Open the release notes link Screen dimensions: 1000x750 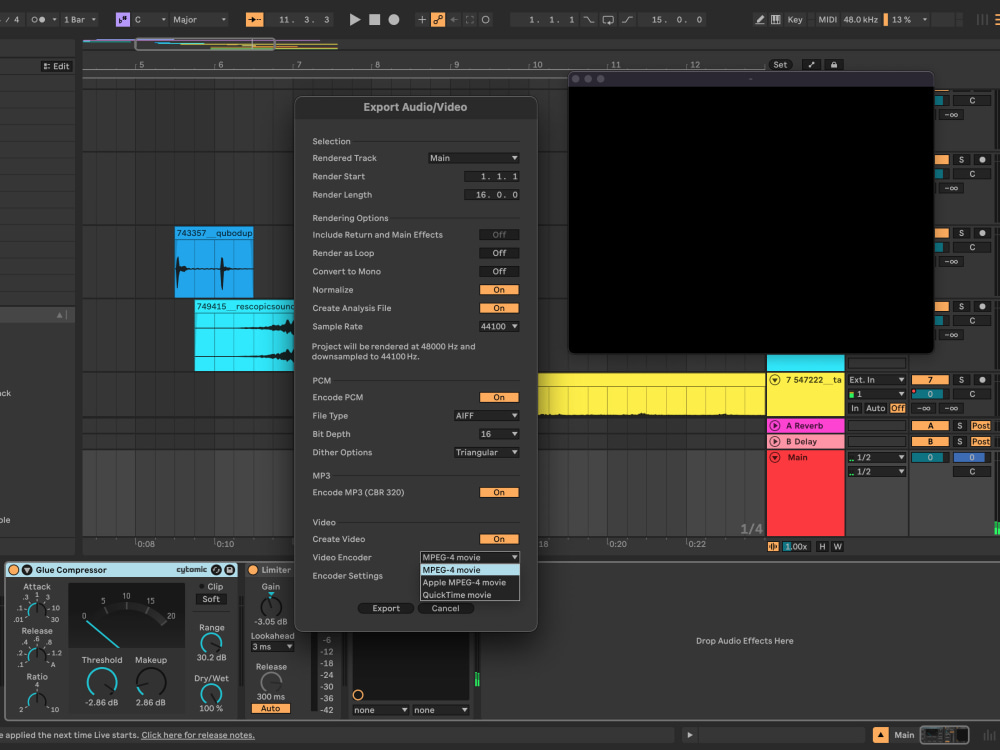(198, 735)
